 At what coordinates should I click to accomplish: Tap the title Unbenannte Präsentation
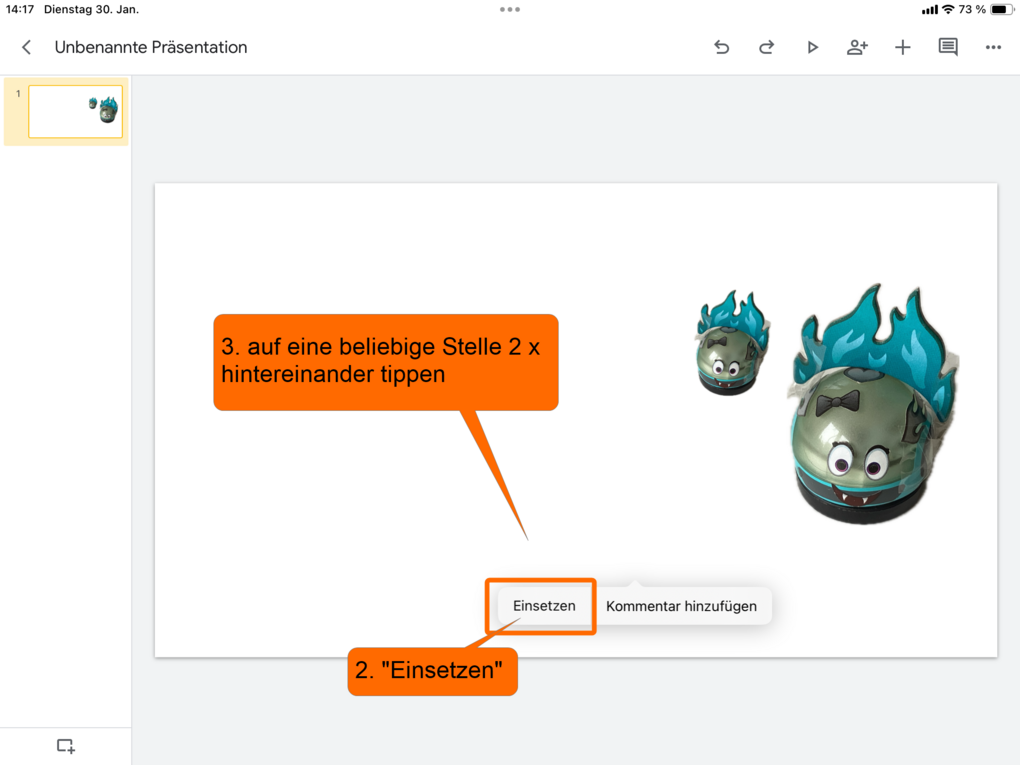151,47
